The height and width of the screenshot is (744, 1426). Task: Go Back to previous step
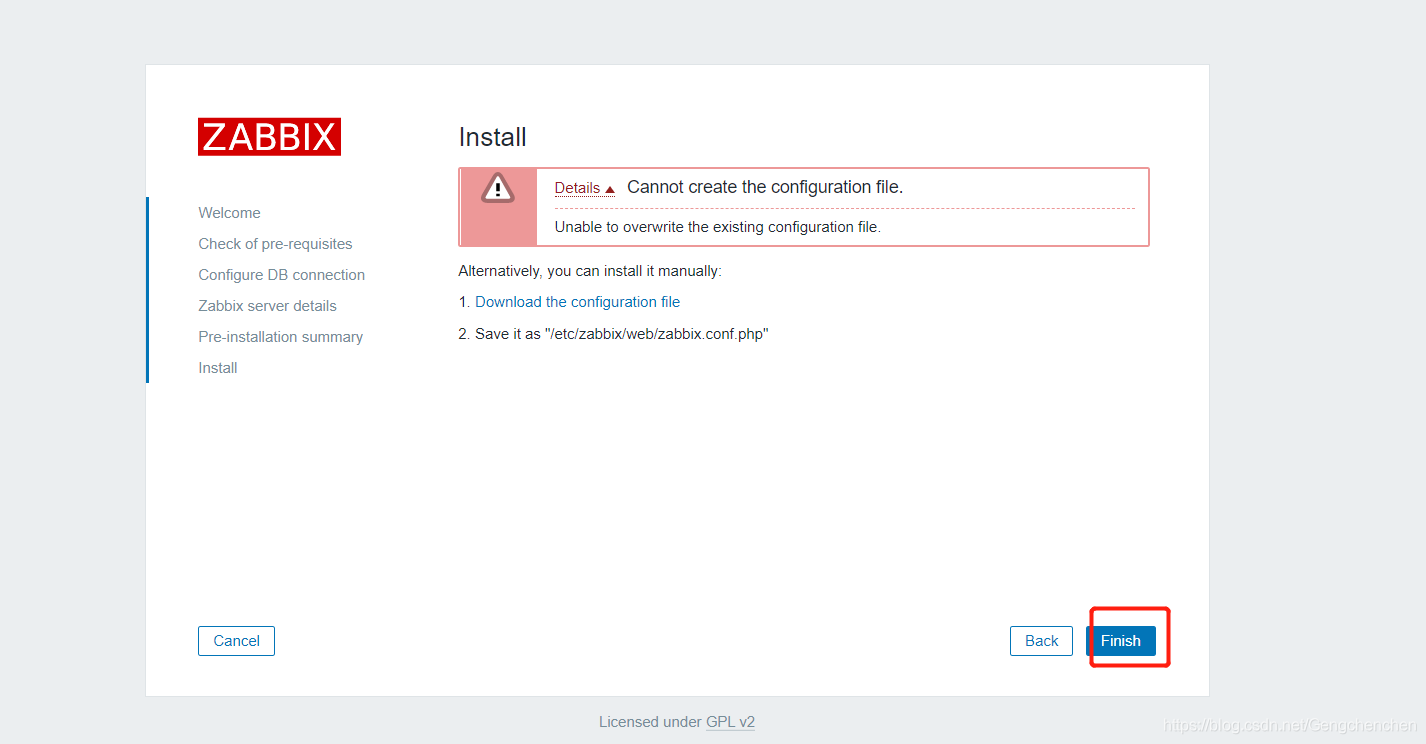point(1041,641)
